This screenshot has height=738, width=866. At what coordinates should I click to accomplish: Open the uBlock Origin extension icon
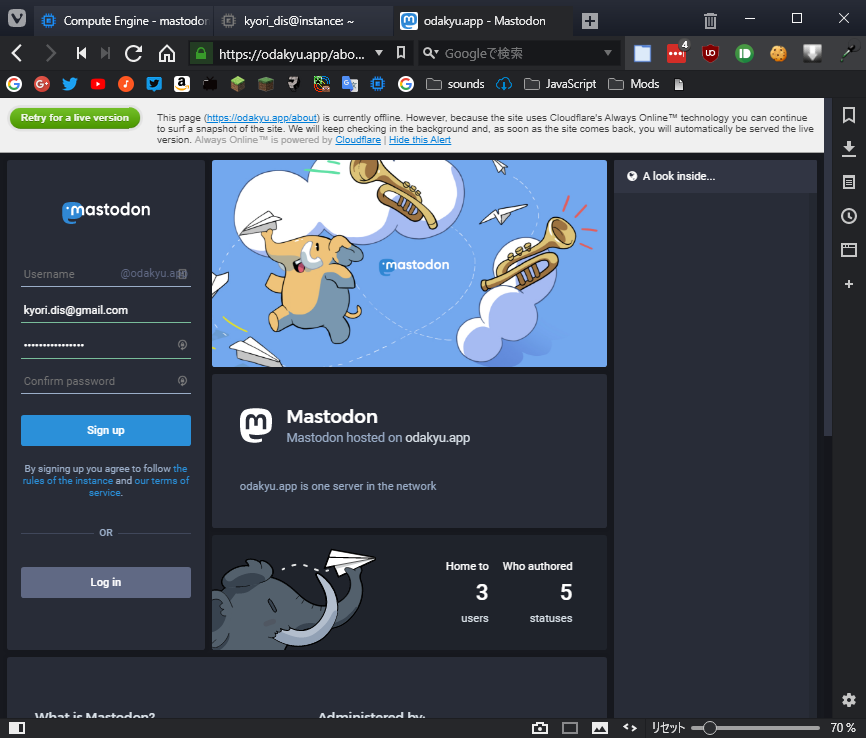coord(710,53)
